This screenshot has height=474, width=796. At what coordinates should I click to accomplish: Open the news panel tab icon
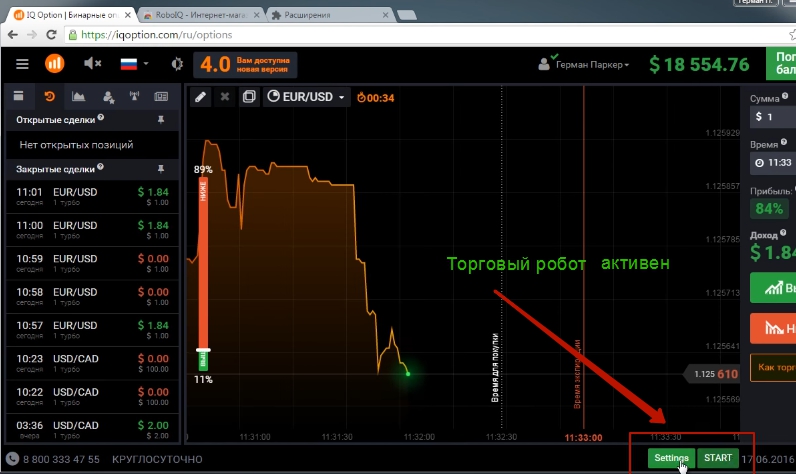coord(161,96)
